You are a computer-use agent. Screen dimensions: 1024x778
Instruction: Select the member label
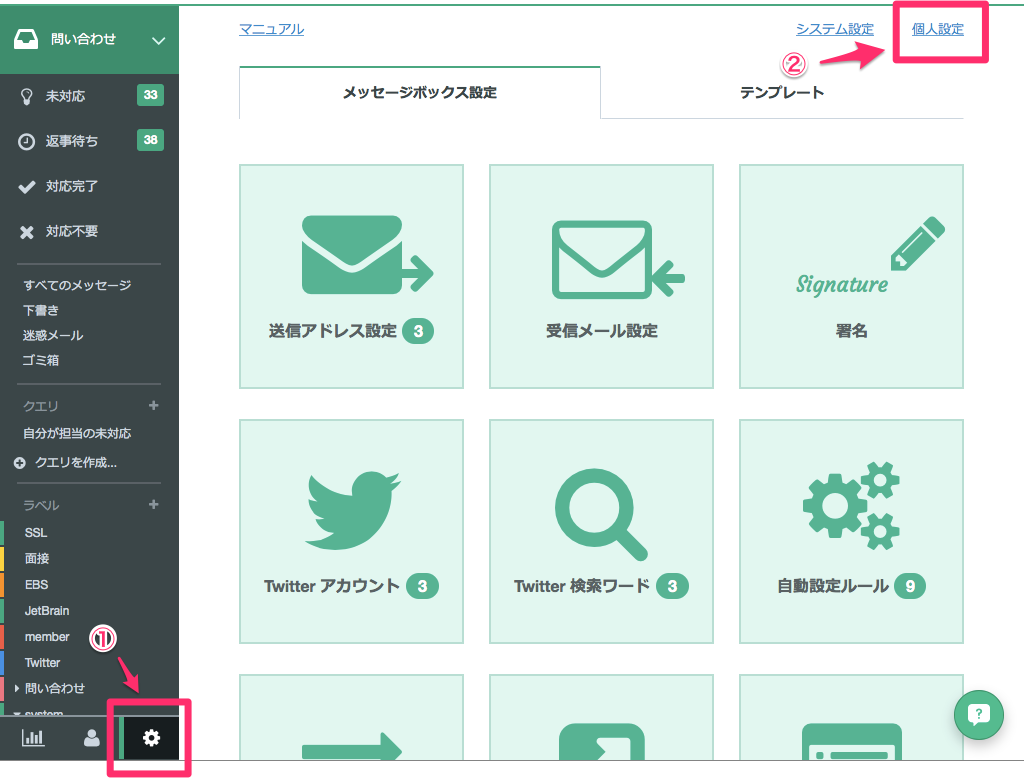(47, 637)
